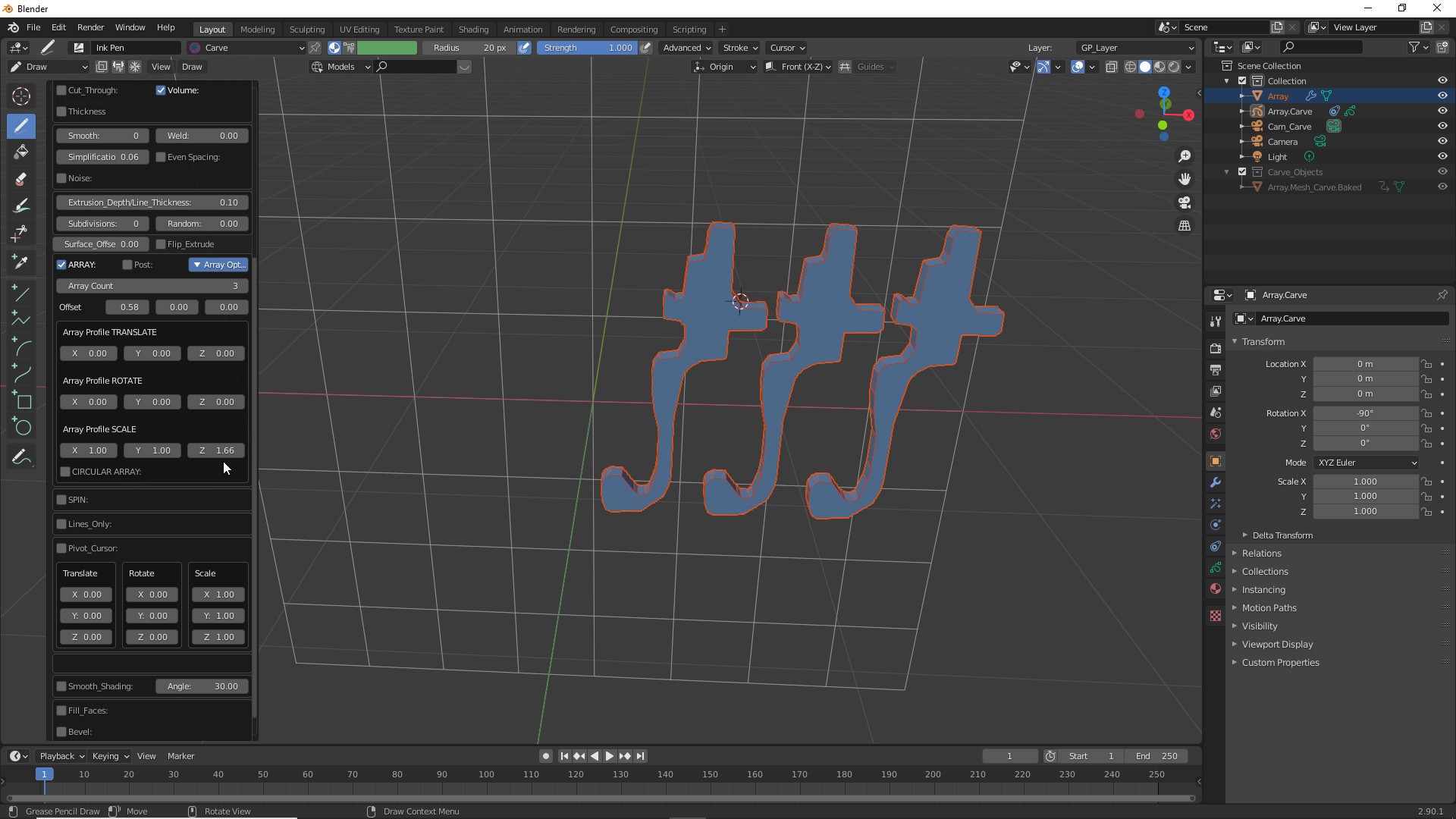This screenshot has height=819, width=1456.
Task: Enable the CIRCULAR ARRAY checkbox
Action: coord(66,472)
